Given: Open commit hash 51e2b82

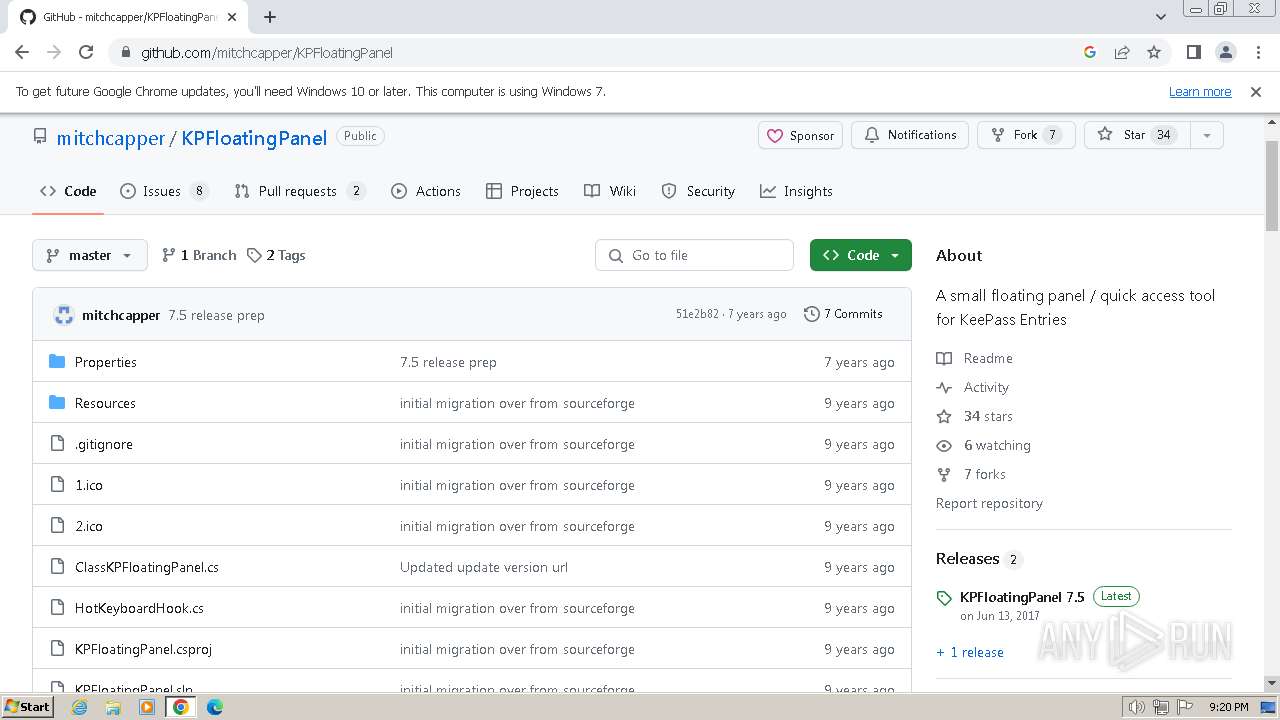Looking at the screenshot, I should click(x=697, y=314).
